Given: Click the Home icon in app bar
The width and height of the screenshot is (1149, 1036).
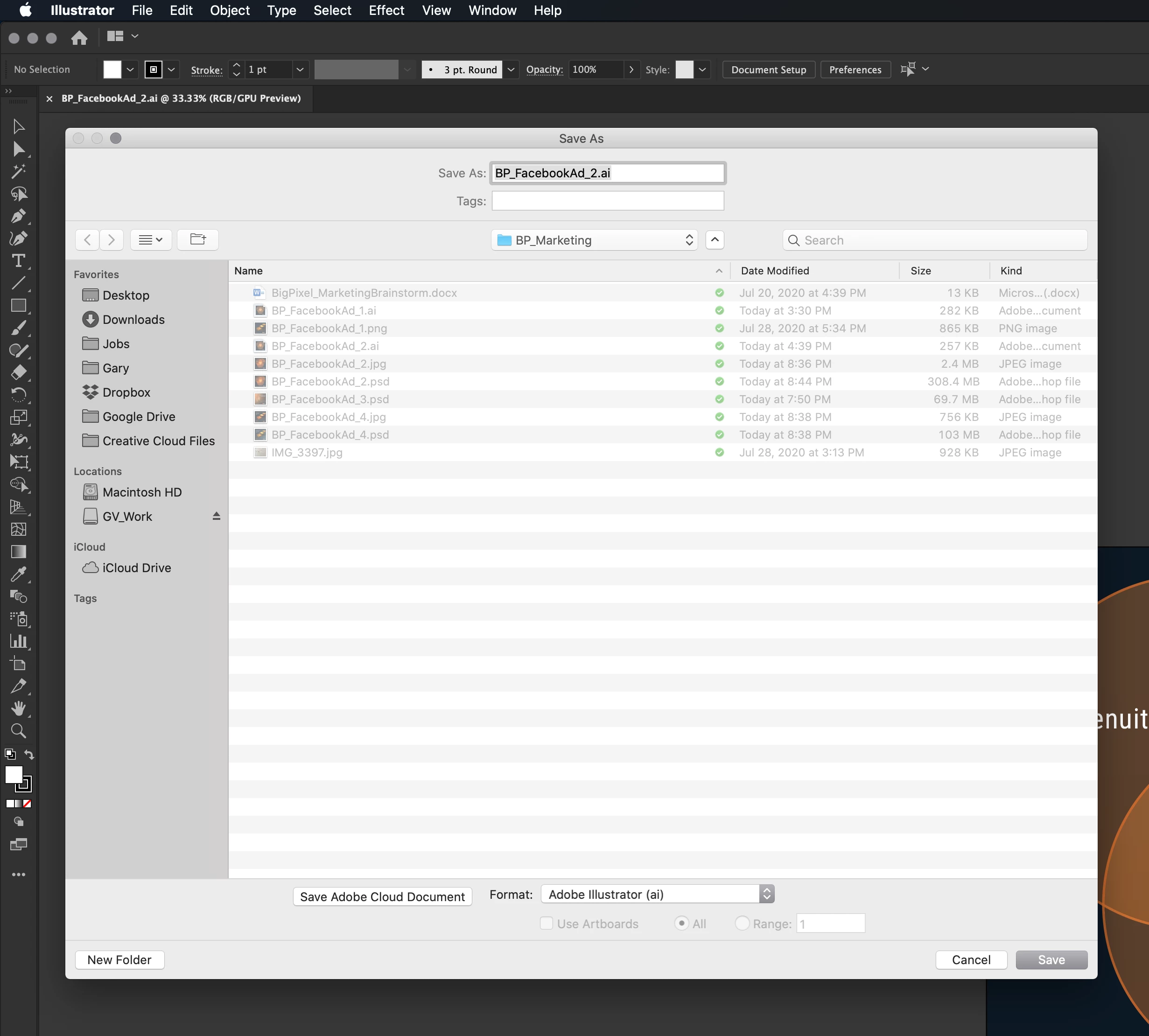Looking at the screenshot, I should [x=79, y=38].
